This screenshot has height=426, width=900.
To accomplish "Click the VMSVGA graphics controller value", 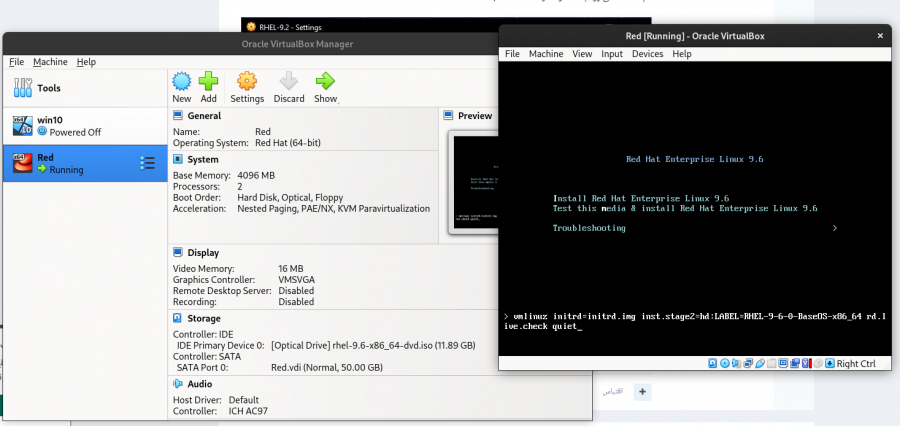I will tap(296, 280).
